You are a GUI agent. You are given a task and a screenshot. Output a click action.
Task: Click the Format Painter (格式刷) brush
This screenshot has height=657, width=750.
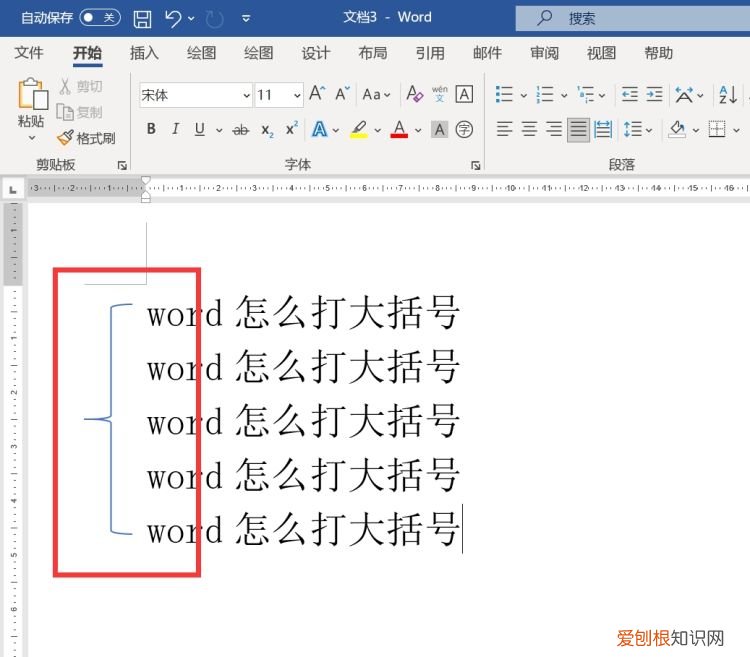65,138
